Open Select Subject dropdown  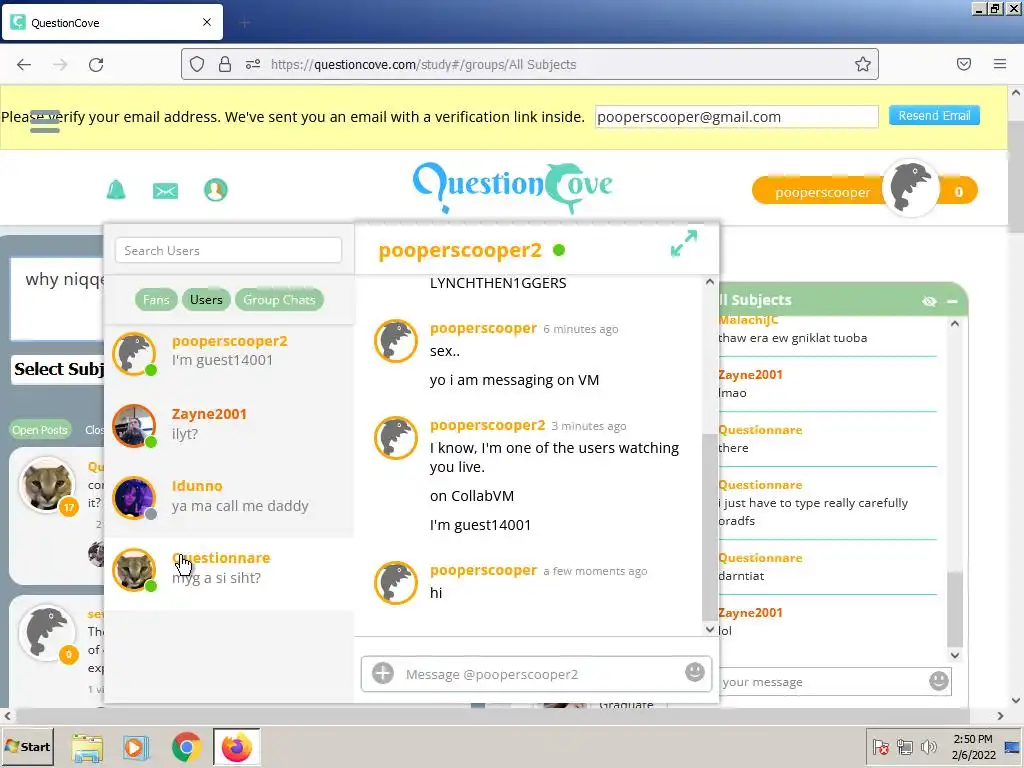point(59,370)
